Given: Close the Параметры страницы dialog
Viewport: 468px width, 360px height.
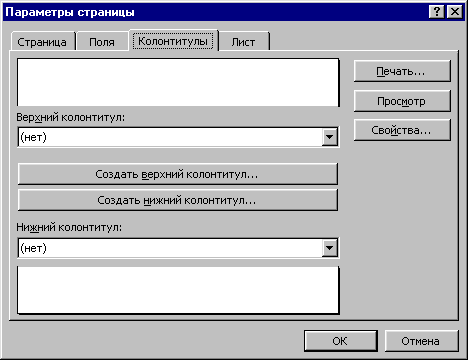Looking at the screenshot, I should (454, 12).
